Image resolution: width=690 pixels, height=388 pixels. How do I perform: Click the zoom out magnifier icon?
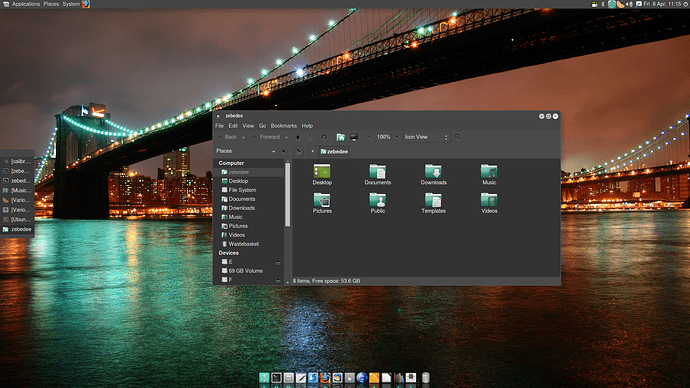point(370,137)
